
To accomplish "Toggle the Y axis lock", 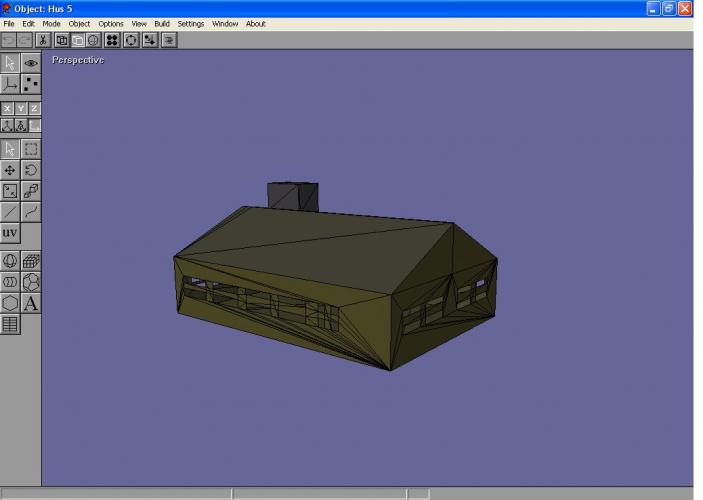I will pyautogui.click(x=21, y=108).
